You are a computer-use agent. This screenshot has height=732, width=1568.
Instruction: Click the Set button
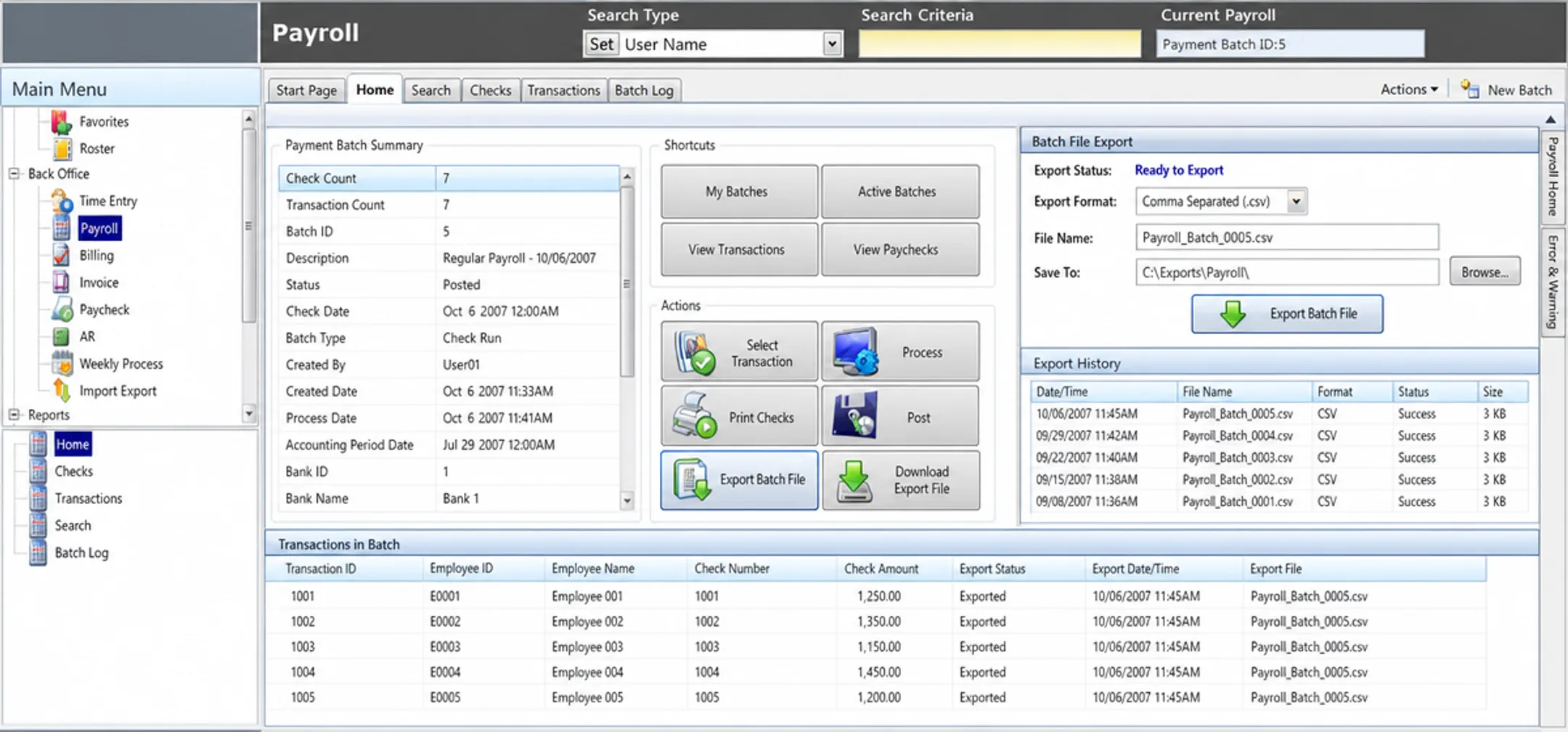coord(601,44)
